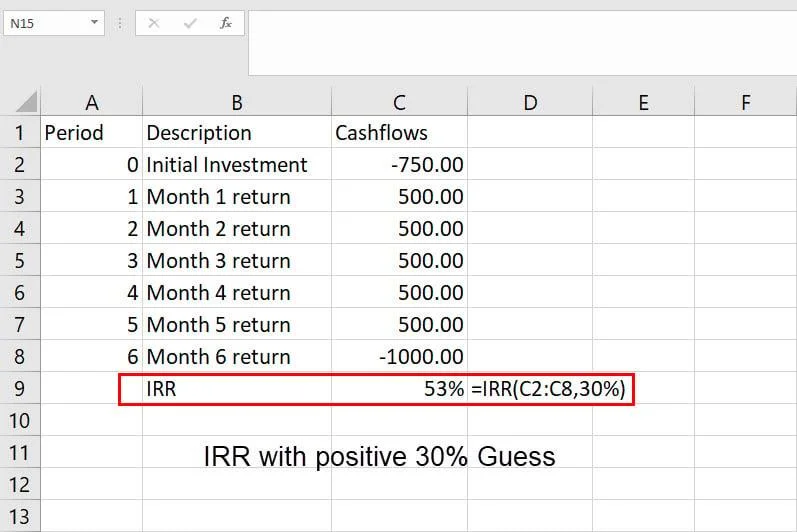The image size is (797, 532).
Task: Select the 53% IRR result cell
Action: (x=399, y=389)
